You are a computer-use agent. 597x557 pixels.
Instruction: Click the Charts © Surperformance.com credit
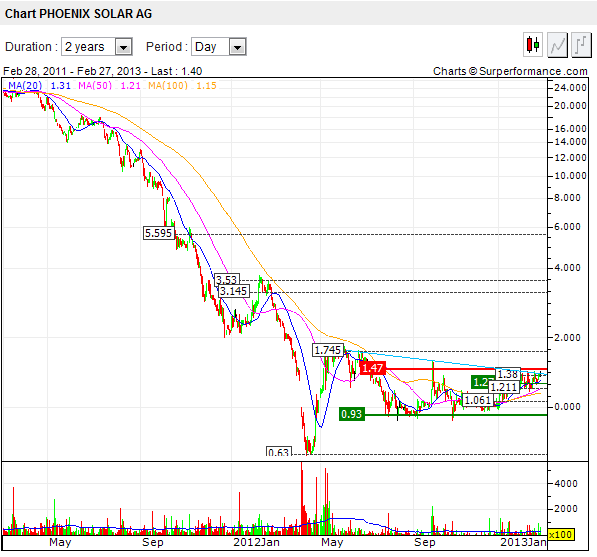pyautogui.click(x=510, y=71)
